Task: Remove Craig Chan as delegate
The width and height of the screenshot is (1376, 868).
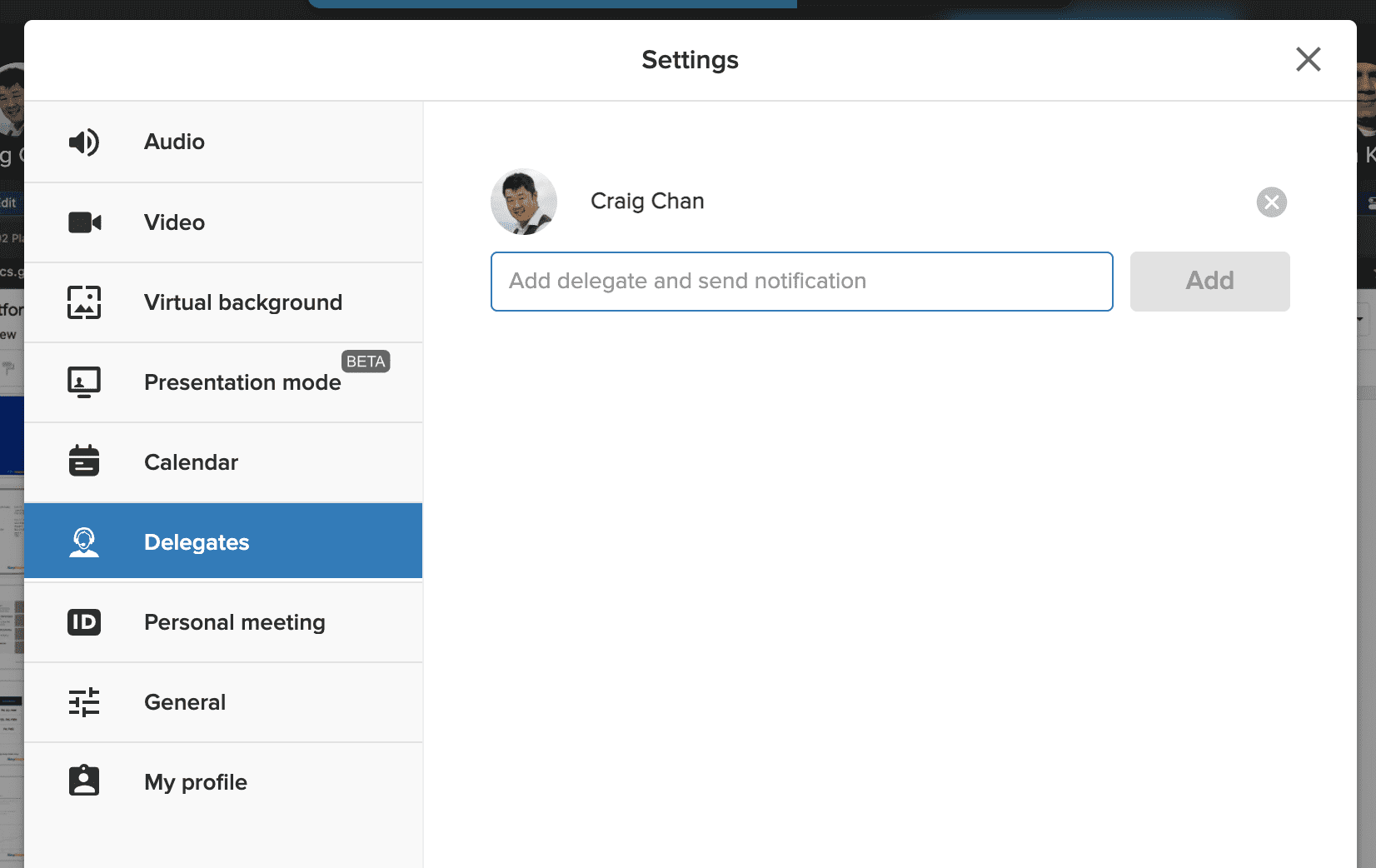Action: tap(1271, 202)
